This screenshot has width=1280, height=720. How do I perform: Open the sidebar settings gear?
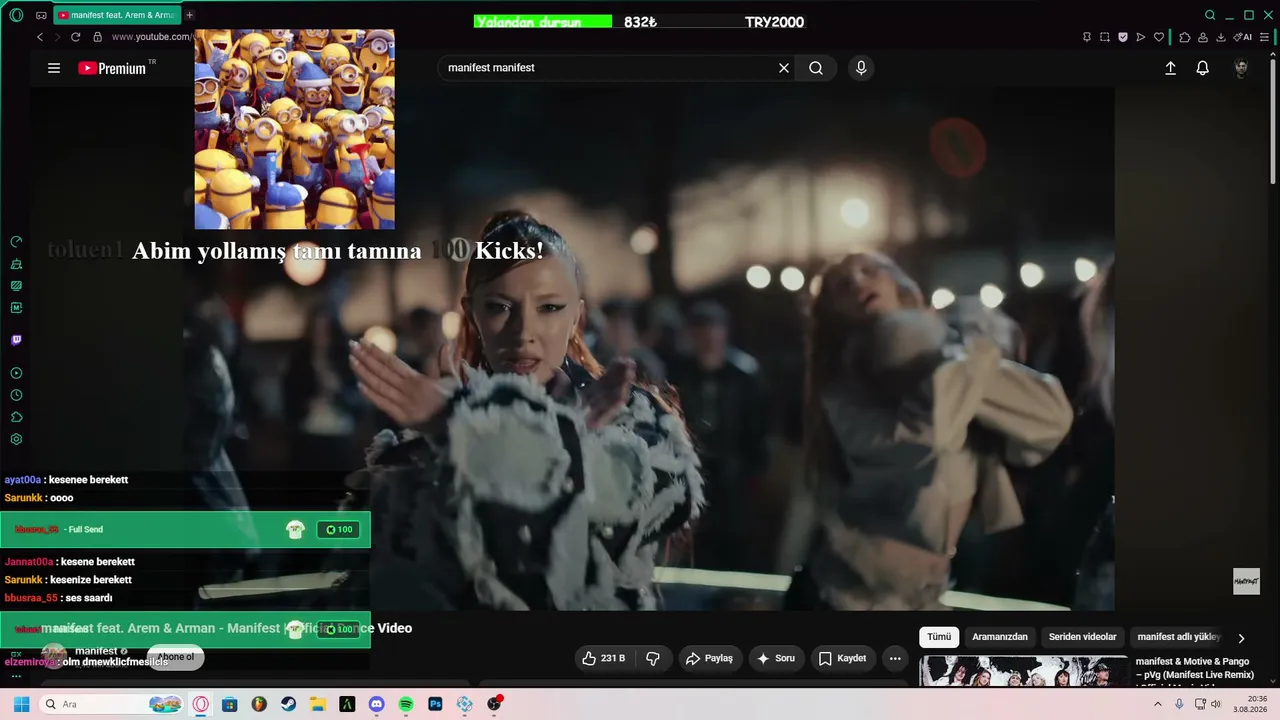(16, 439)
